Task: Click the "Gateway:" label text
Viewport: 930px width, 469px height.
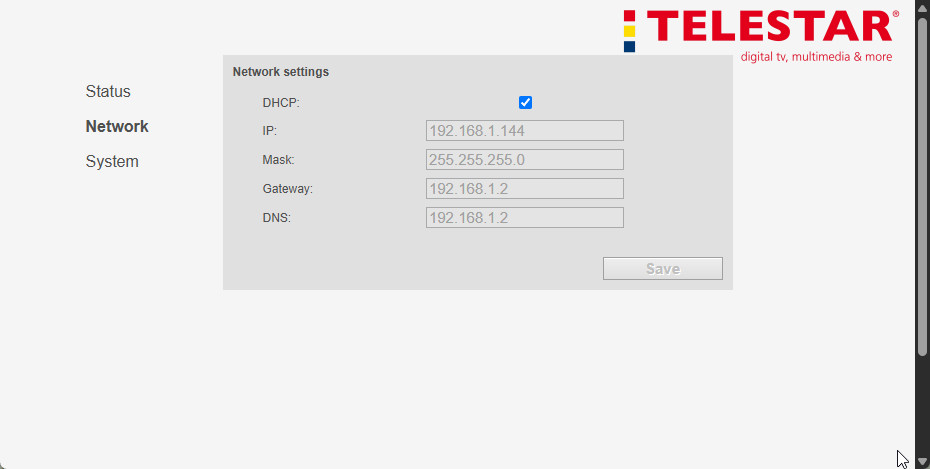Action: point(288,189)
